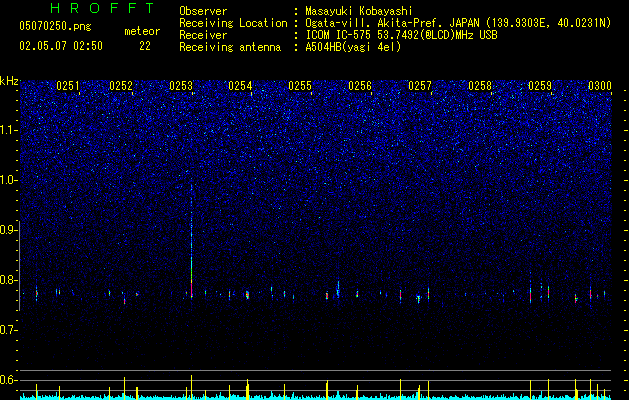Image resolution: width=629 pixels, height=400 pixels.
Task: Click the HROFFT title text
Action: [102, 8]
